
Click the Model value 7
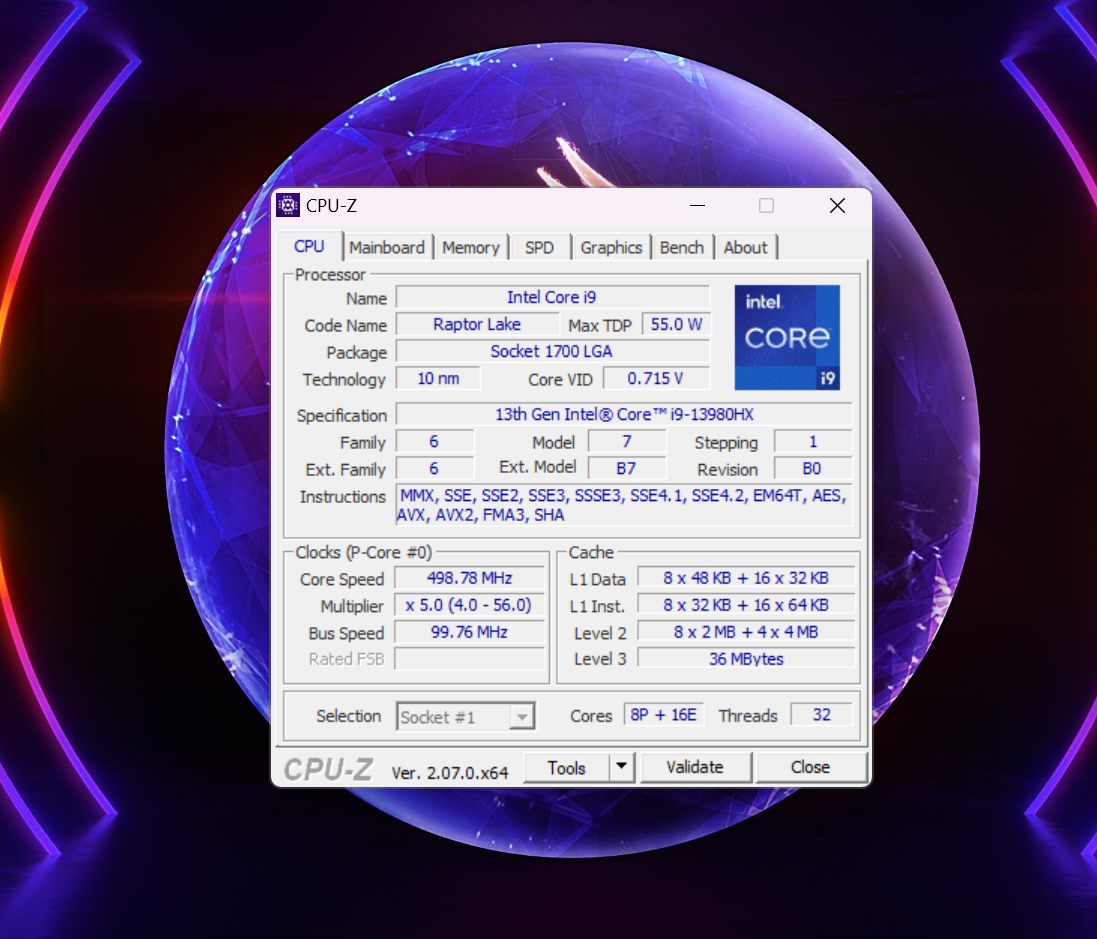tap(627, 442)
